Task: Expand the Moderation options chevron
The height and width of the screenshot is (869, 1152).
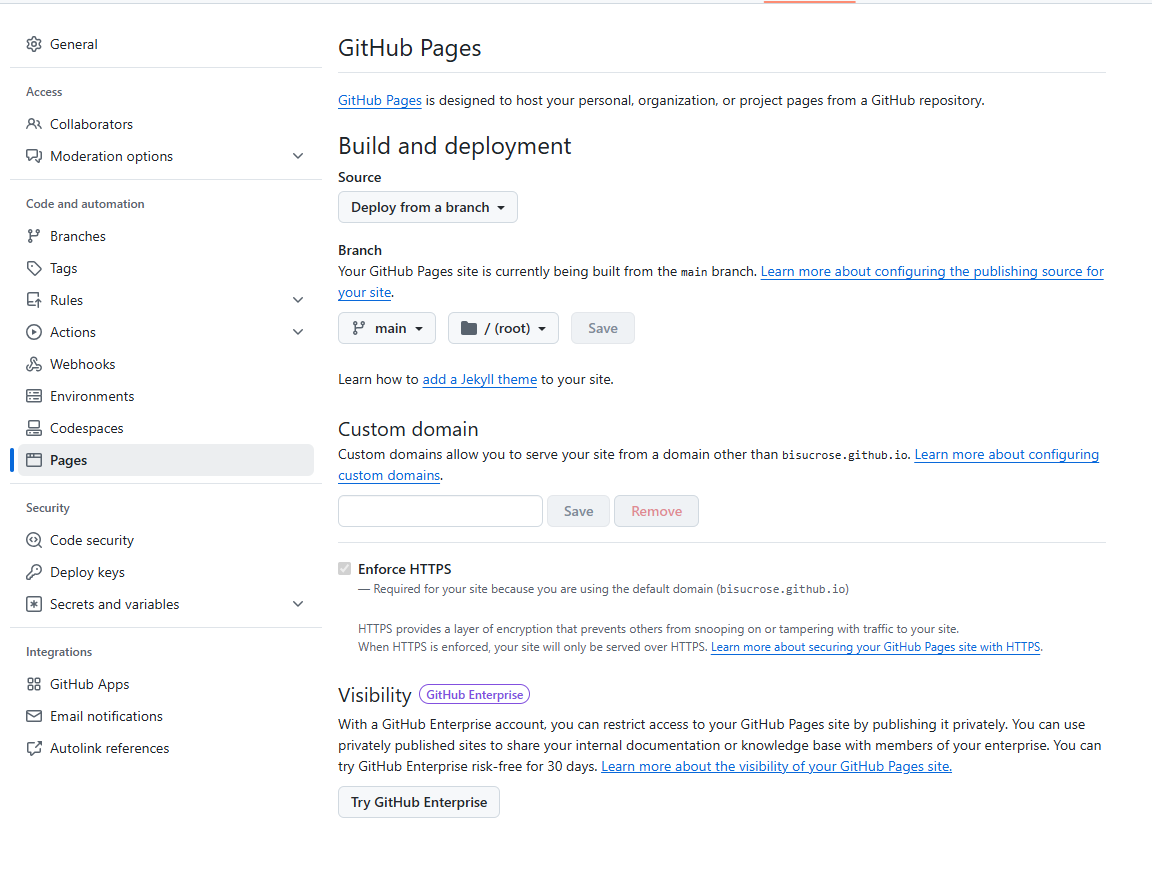Action: (298, 156)
